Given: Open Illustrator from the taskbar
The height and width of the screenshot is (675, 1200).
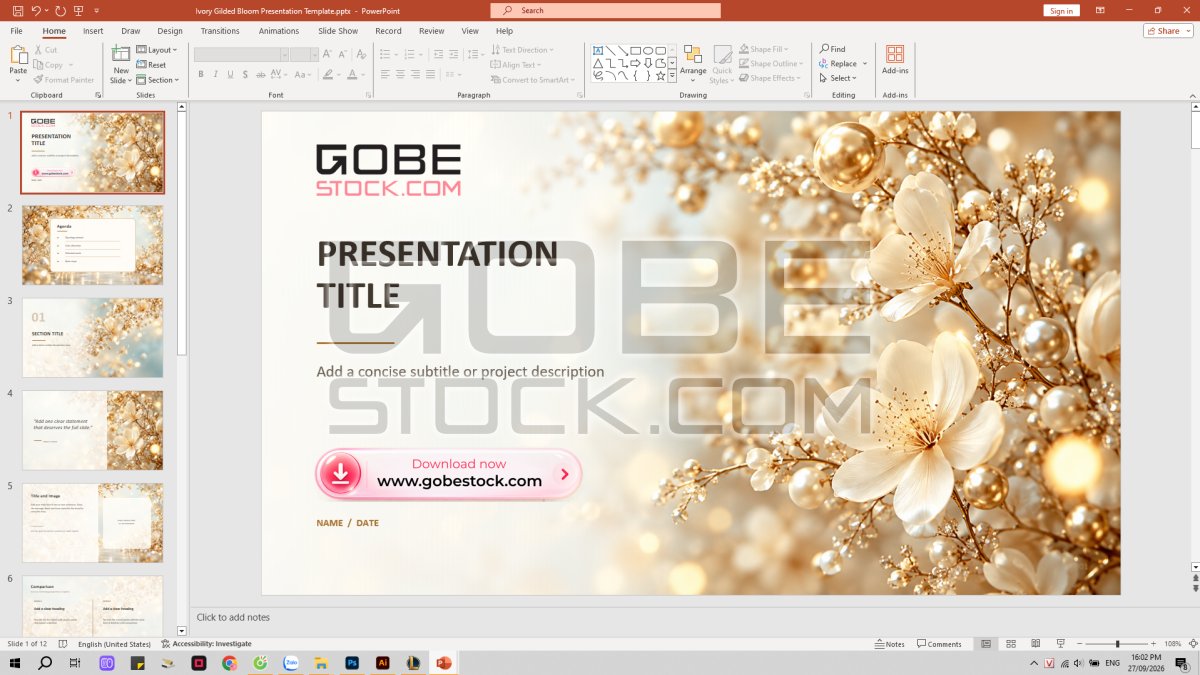Looking at the screenshot, I should 382,663.
